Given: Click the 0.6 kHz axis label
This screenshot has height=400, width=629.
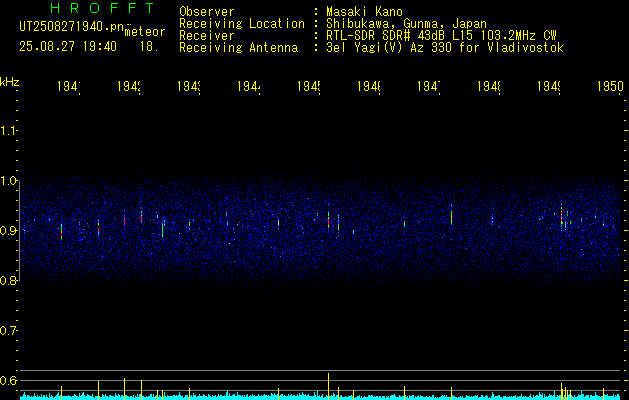Looking at the screenshot, I should [x=8, y=380].
